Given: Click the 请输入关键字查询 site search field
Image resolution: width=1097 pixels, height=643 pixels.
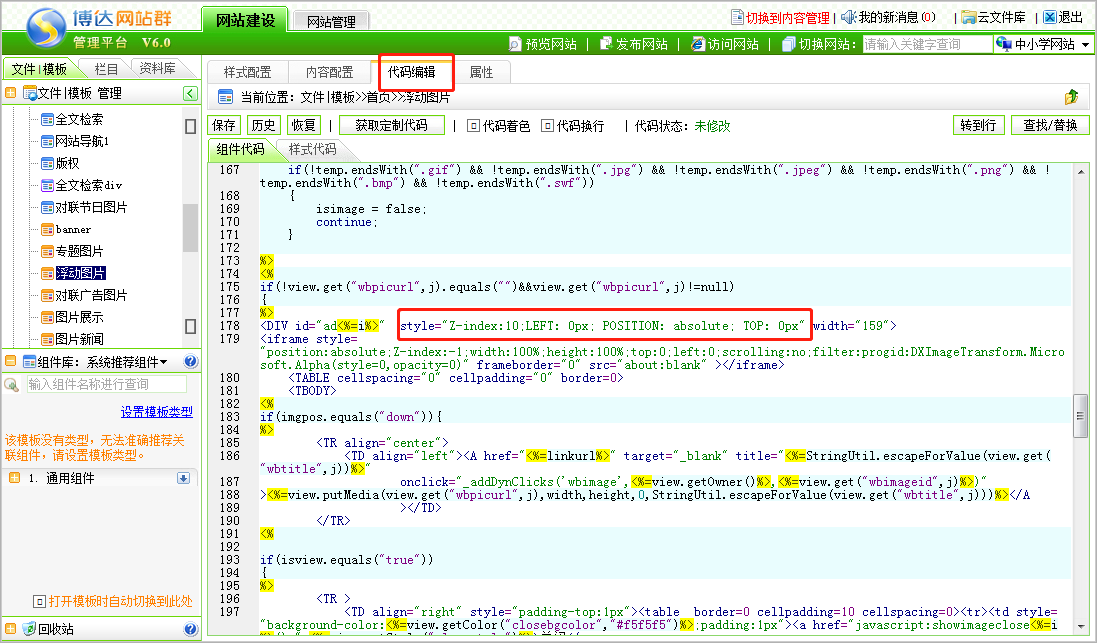Looking at the screenshot, I should click(926, 44).
